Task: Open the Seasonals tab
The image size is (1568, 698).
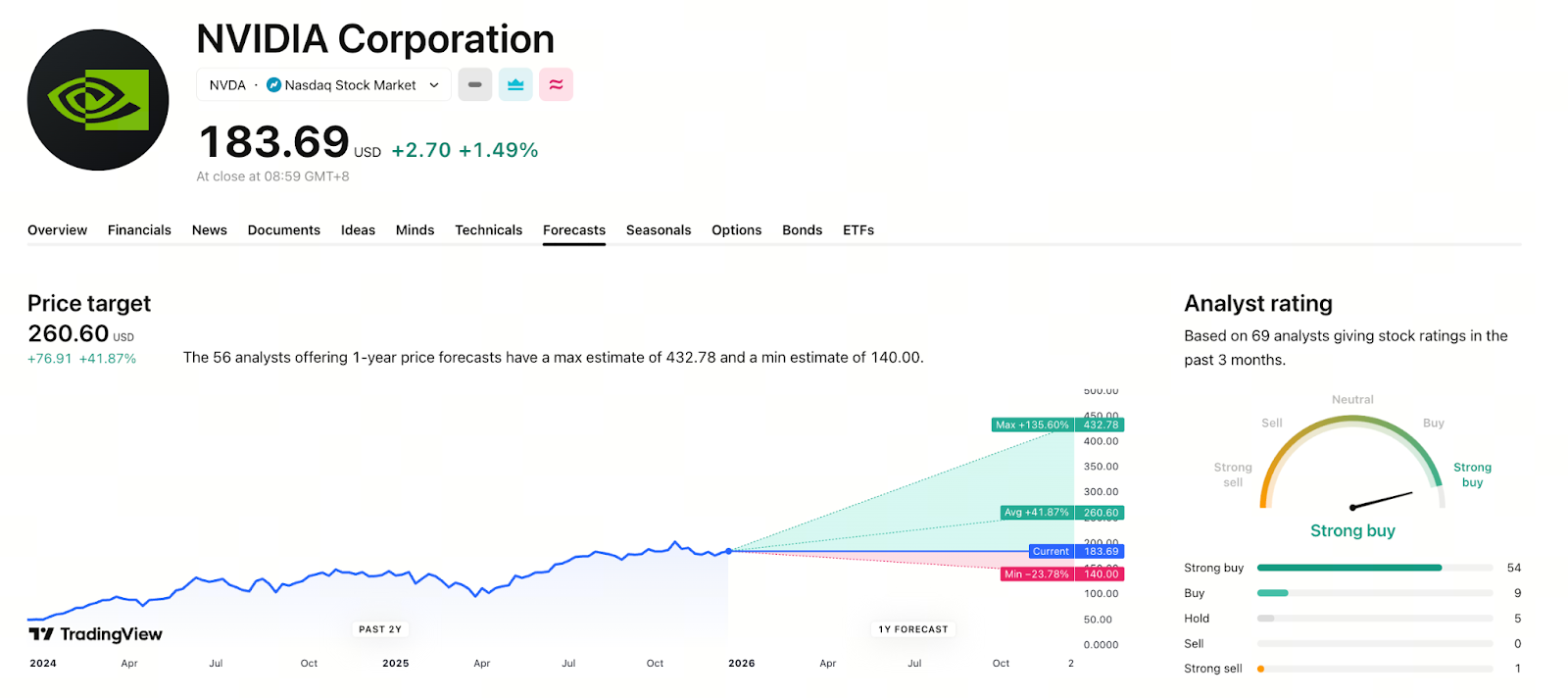Action: pyautogui.click(x=659, y=230)
